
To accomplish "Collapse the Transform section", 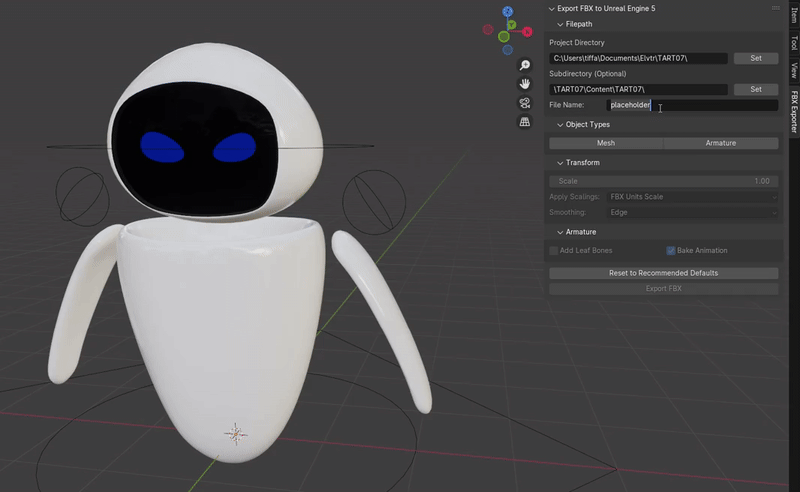I will pyautogui.click(x=560, y=163).
